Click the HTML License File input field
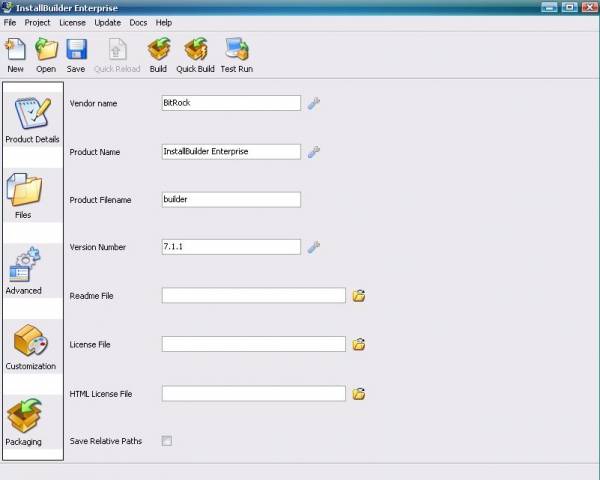The width and height of the screenshot is (600, 480). coord(254,393)
